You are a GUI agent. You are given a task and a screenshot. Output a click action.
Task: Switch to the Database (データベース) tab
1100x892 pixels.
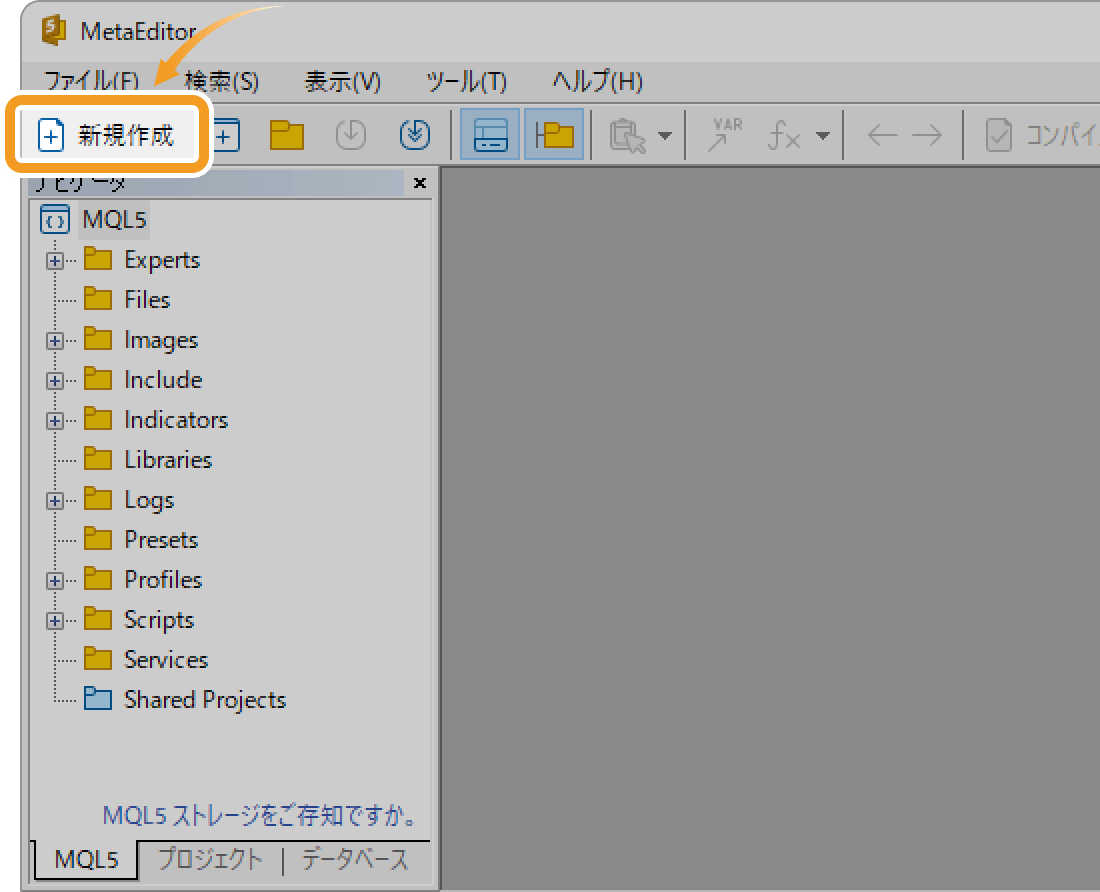tap(355, 859)
